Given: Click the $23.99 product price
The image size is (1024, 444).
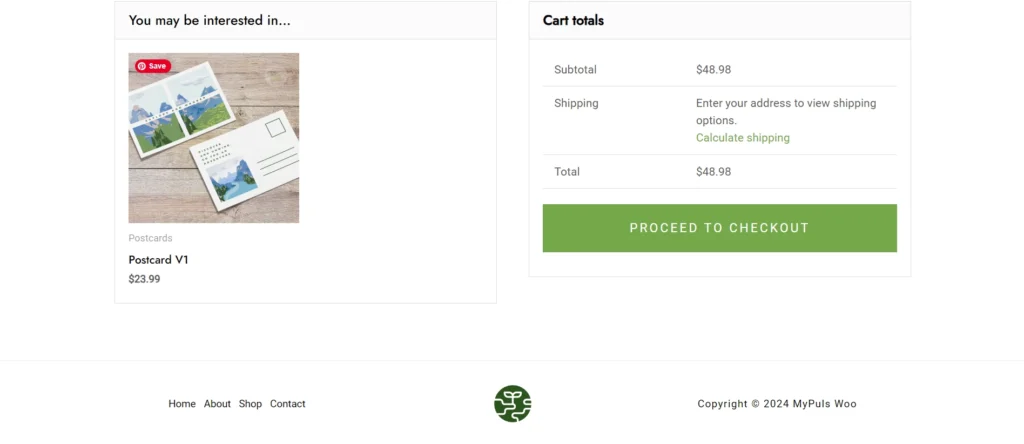Looking at the screenshot, I should 144,279.
